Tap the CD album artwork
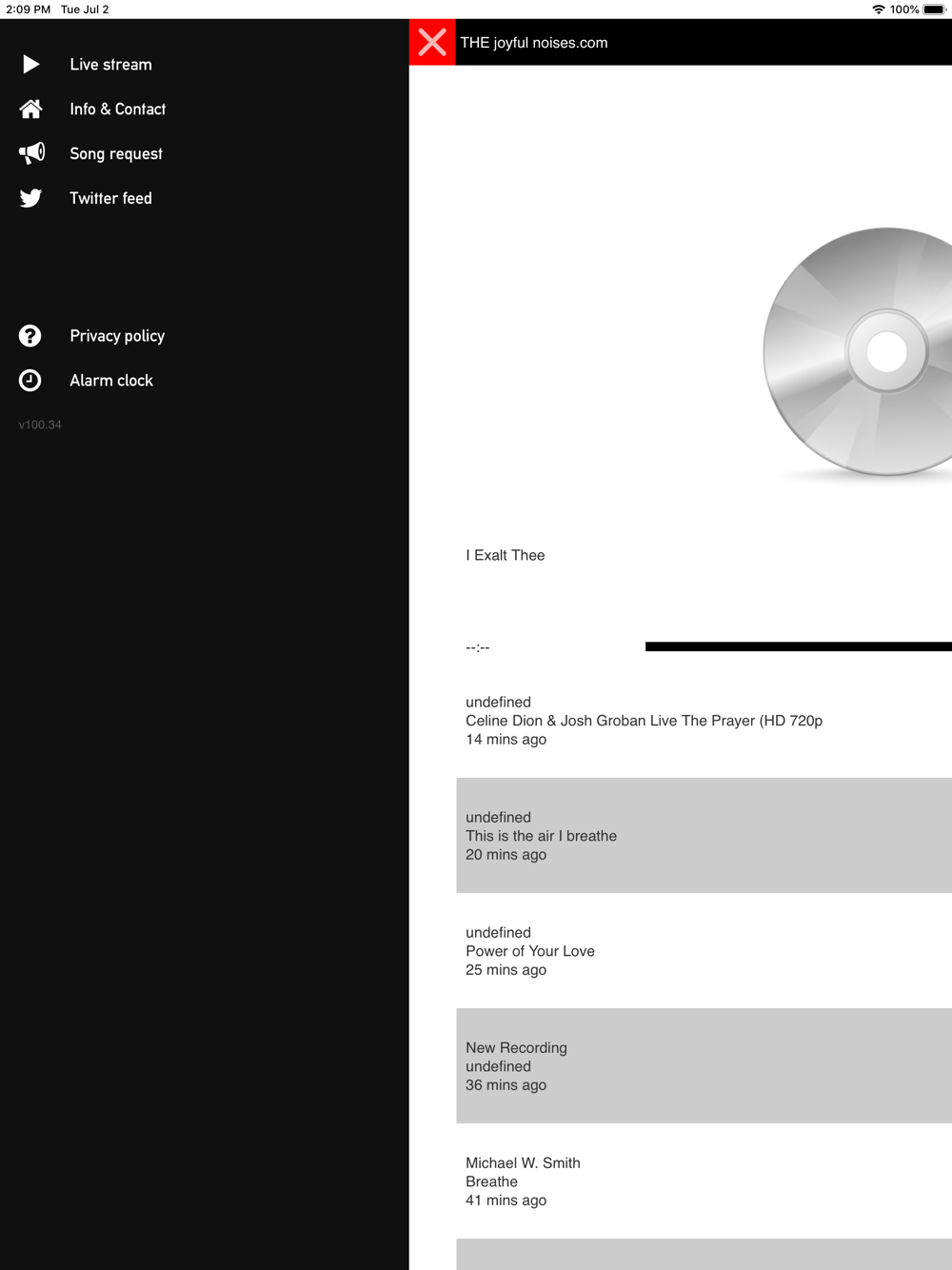Viewport: 952px width, 1270px height. (x=858, y=352)
